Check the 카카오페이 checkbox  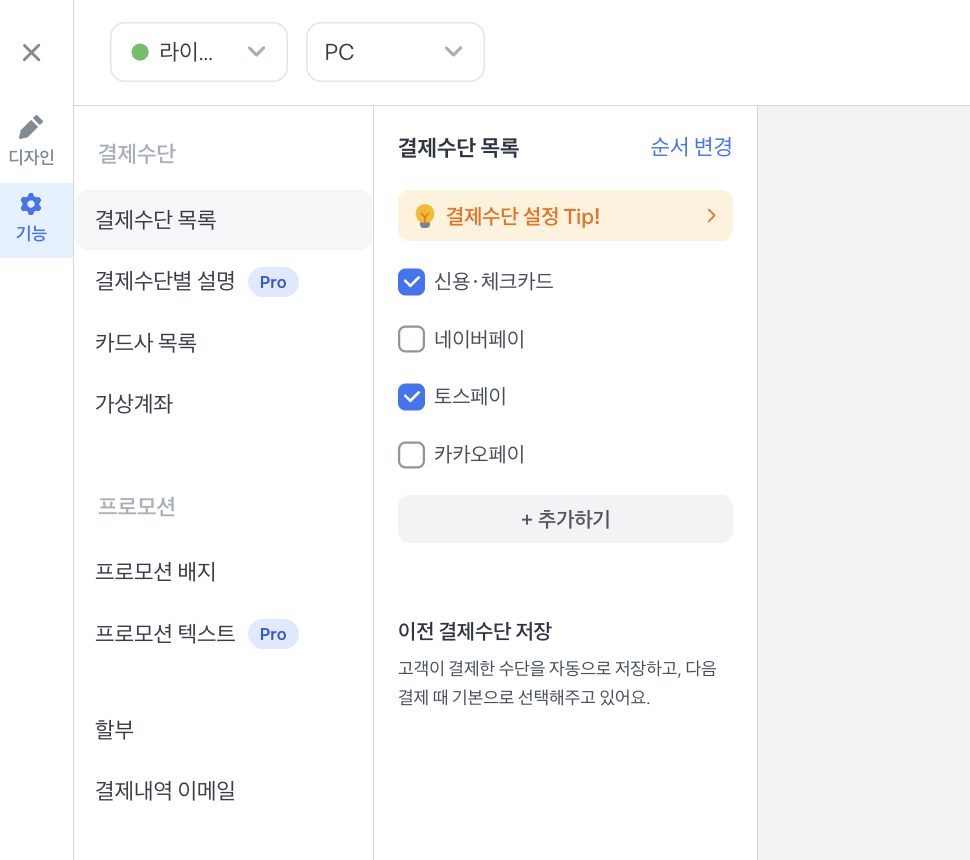pos(412,455)
